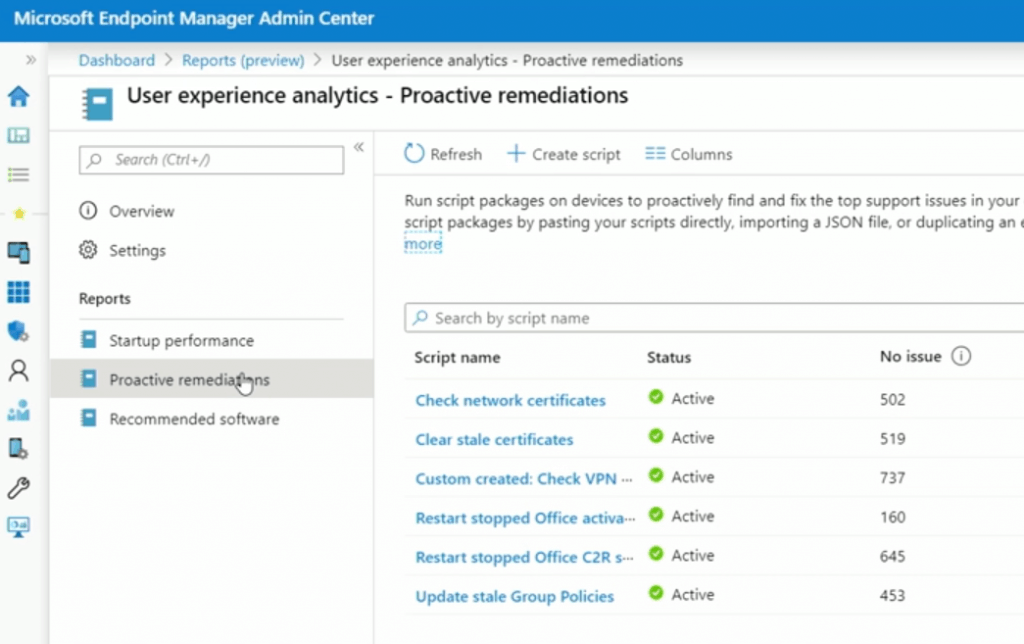1024x644 pixels.
Task: Open Groups icon in left sidebar
Action: pyautogui.click(x=18, y=410)
